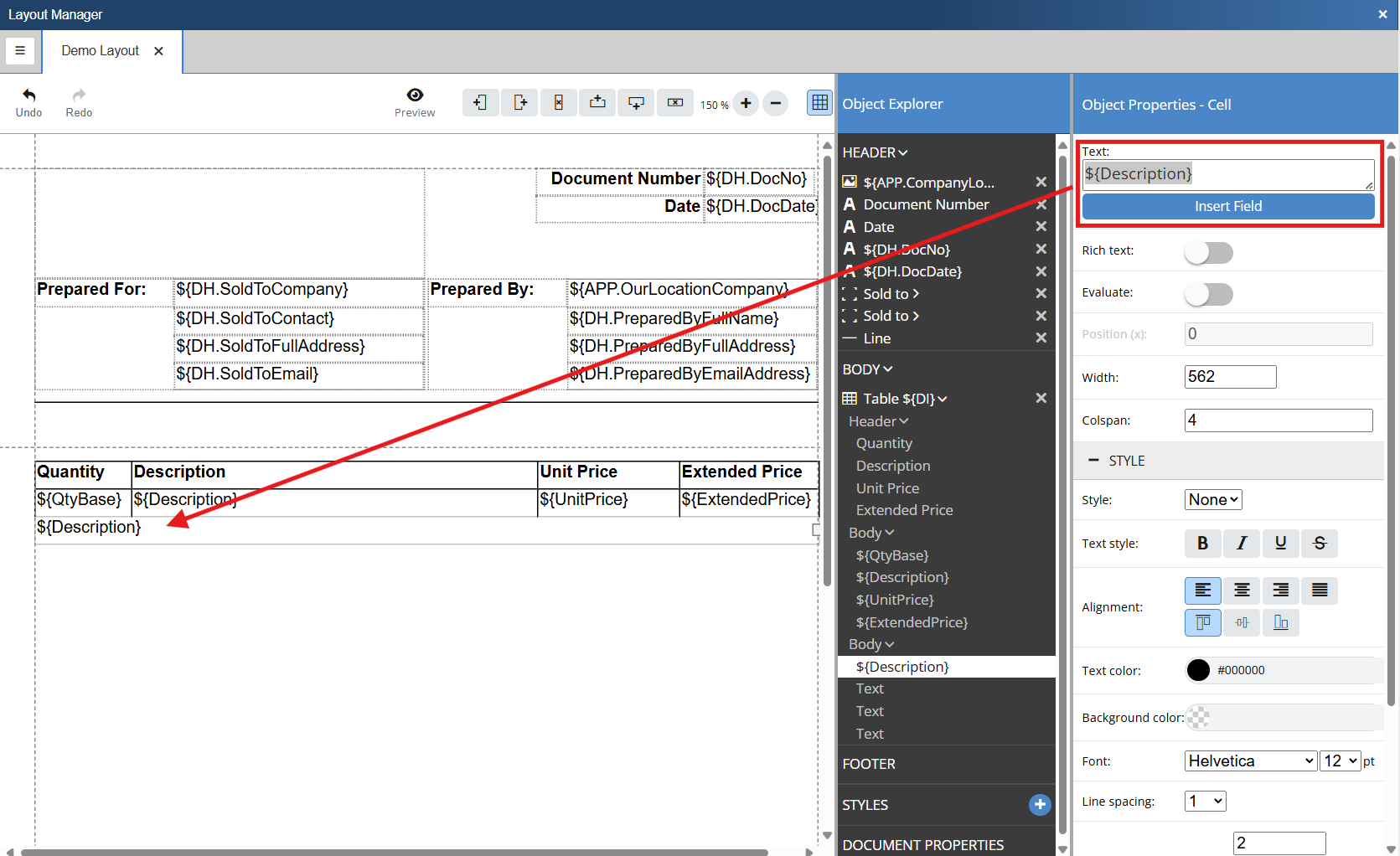This screenshot has height=856, width=1400.
Task: Collapse the Table ${DI} tree node
Action: pos(943,400)
